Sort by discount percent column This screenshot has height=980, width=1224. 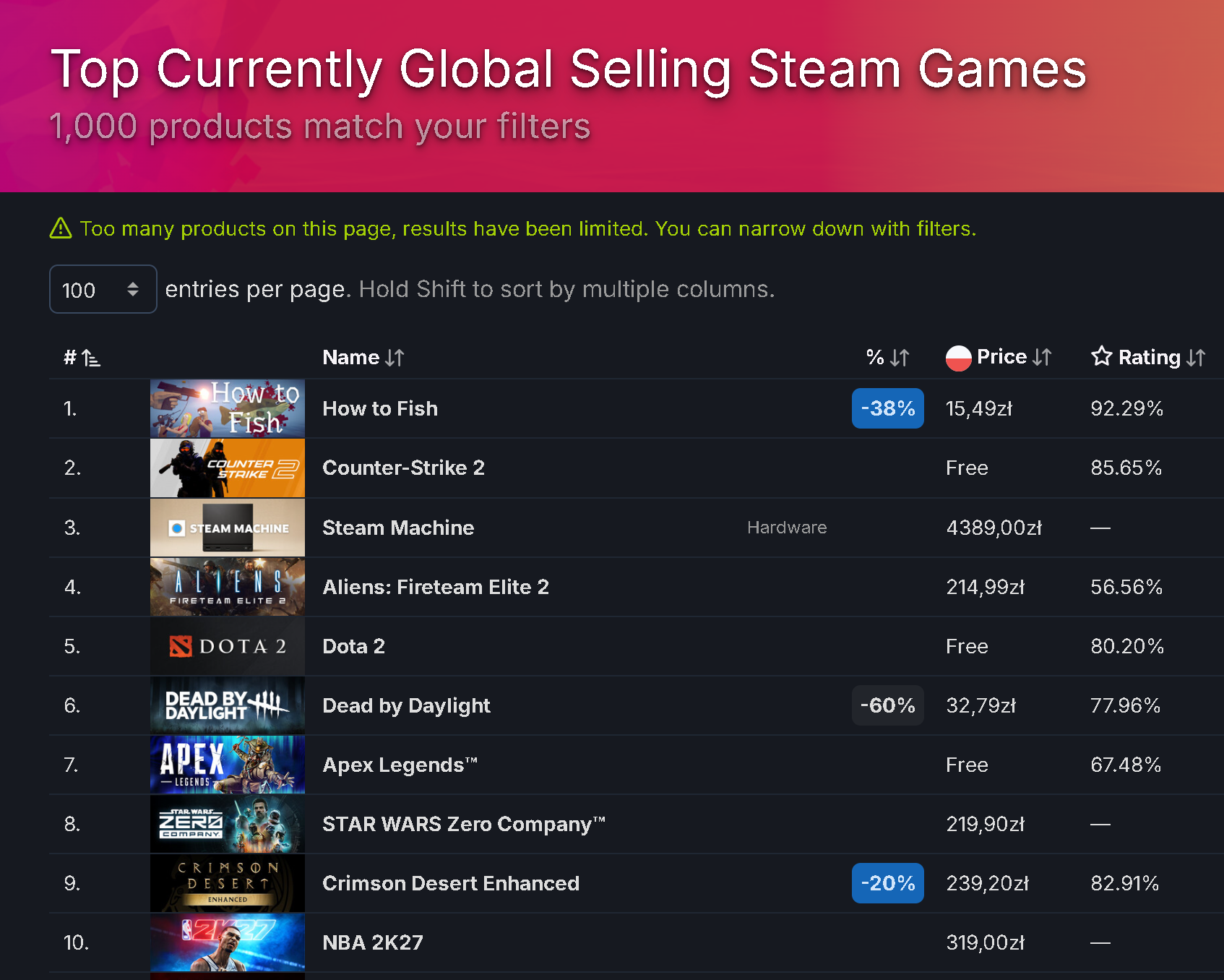[x=888, y=358]
